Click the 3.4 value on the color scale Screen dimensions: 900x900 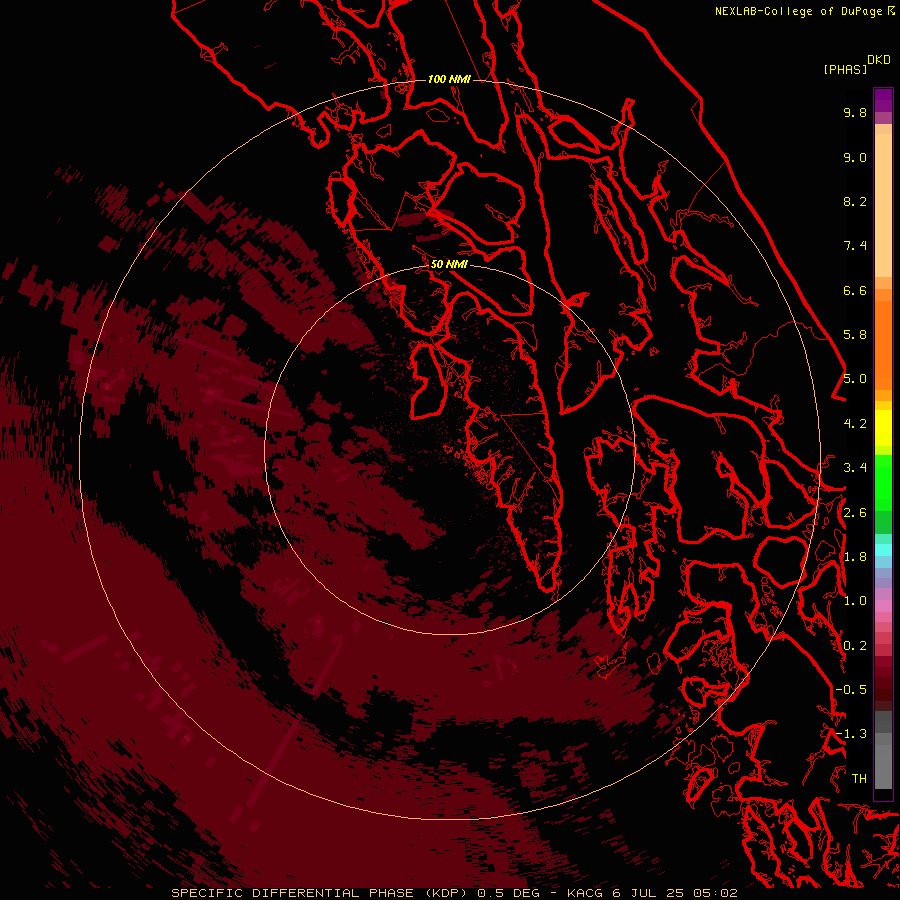(855, 468)
